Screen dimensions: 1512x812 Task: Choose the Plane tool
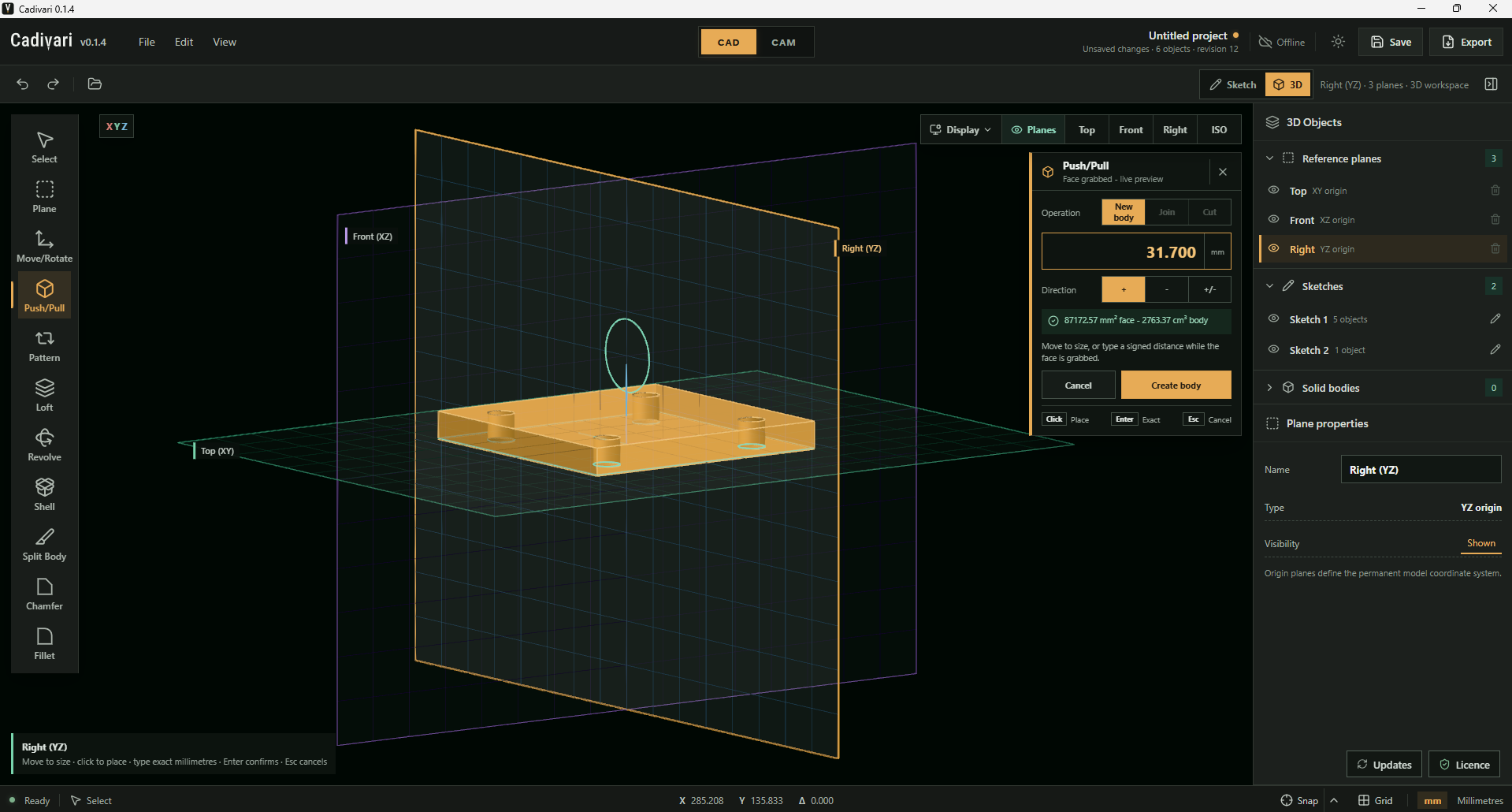click(45, 197)
